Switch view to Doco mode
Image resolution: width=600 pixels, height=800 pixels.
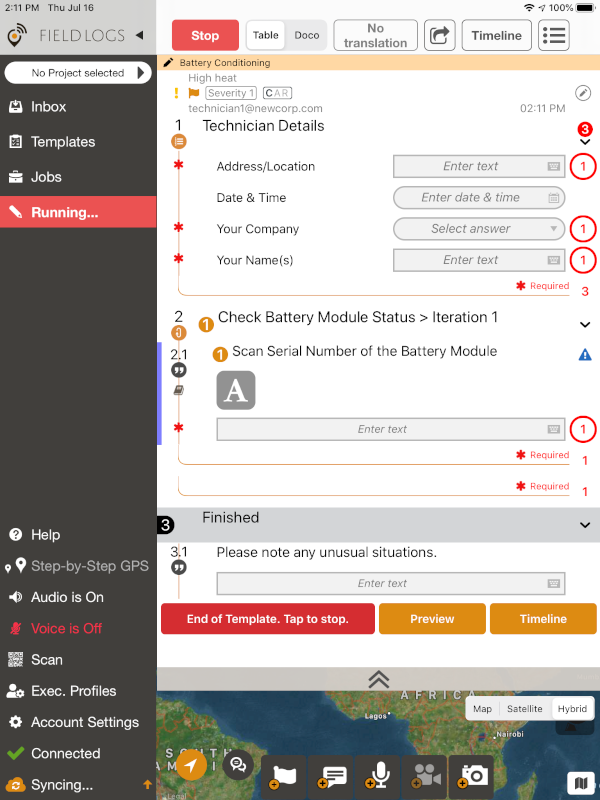coord(307,35)
